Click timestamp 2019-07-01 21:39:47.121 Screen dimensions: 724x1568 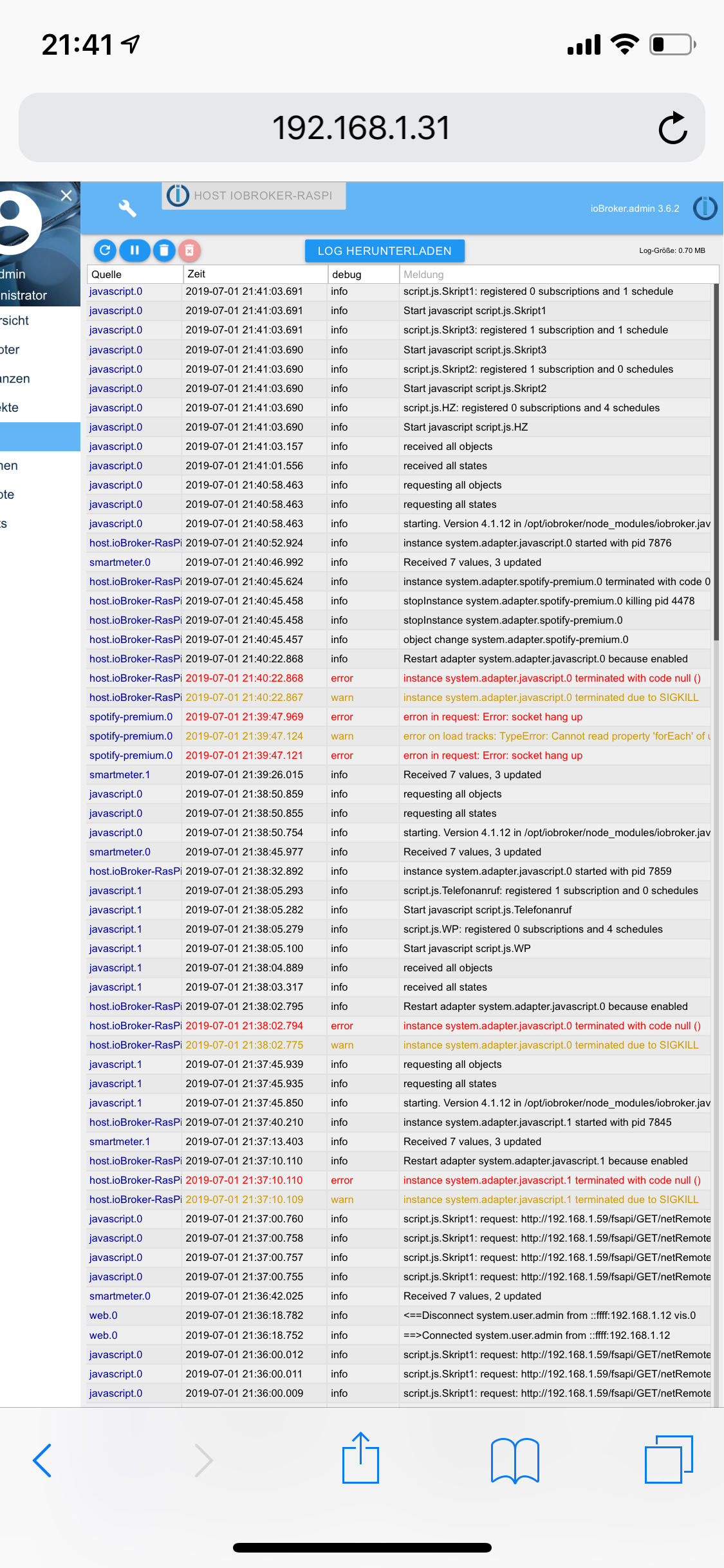click(245, 756)
